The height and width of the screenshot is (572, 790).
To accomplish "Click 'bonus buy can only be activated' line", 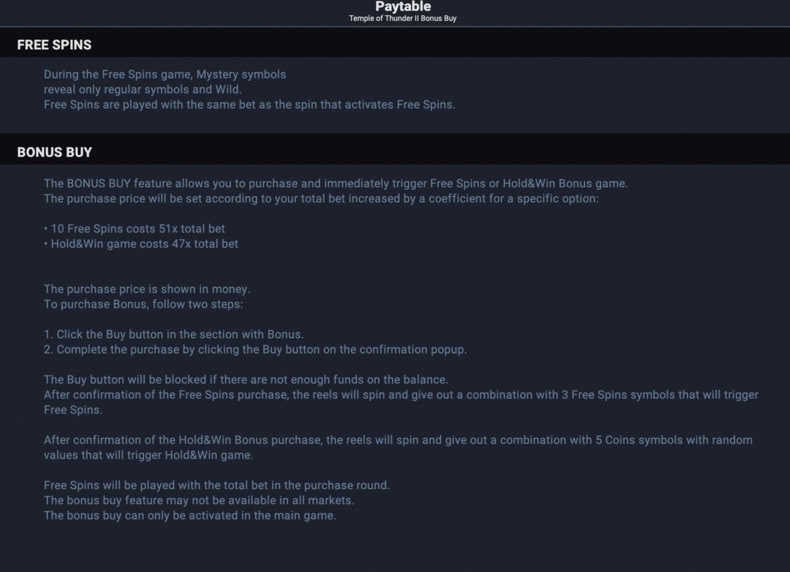I will click(x=190, y=516).
